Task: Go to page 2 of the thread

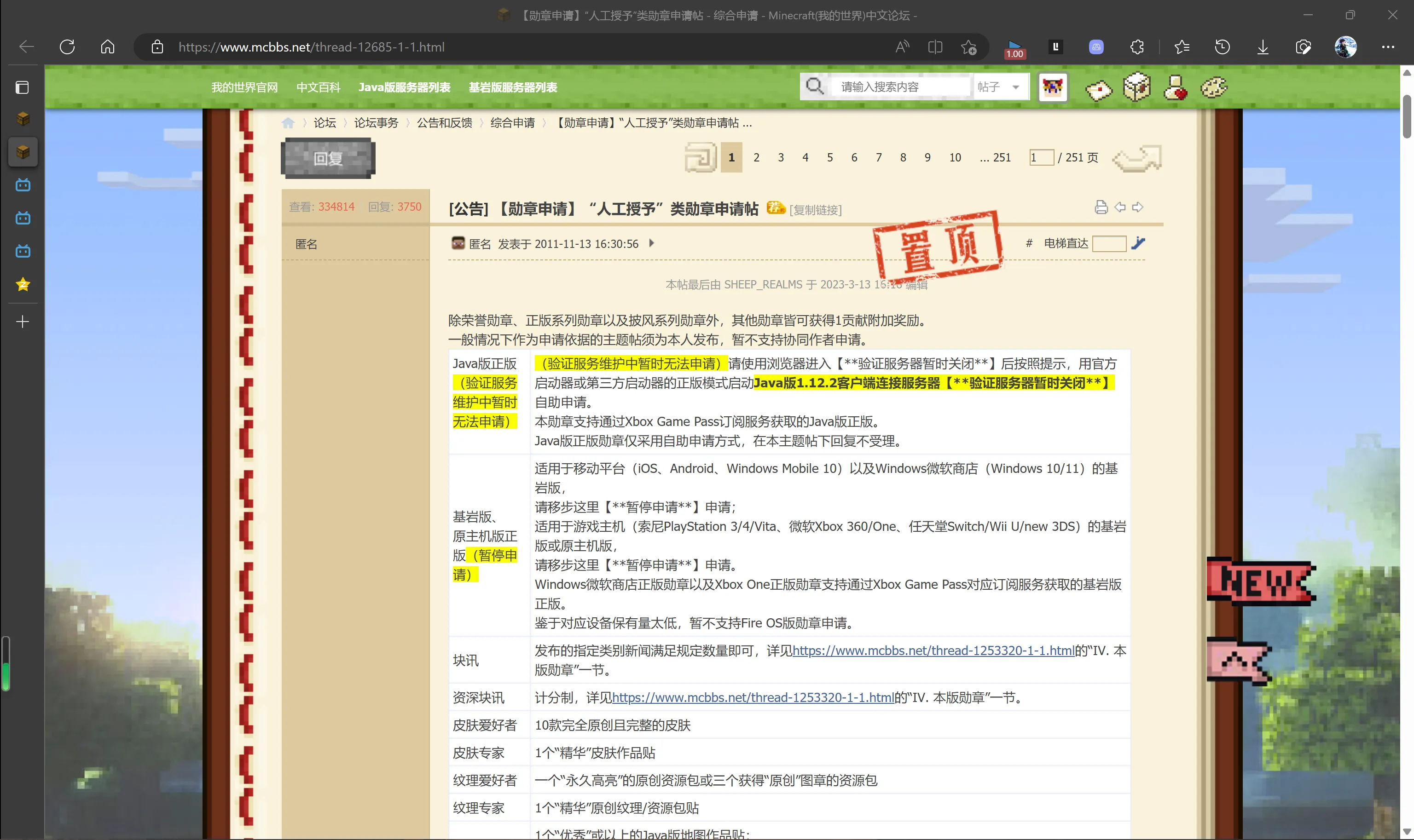Action: click(756, 157)
